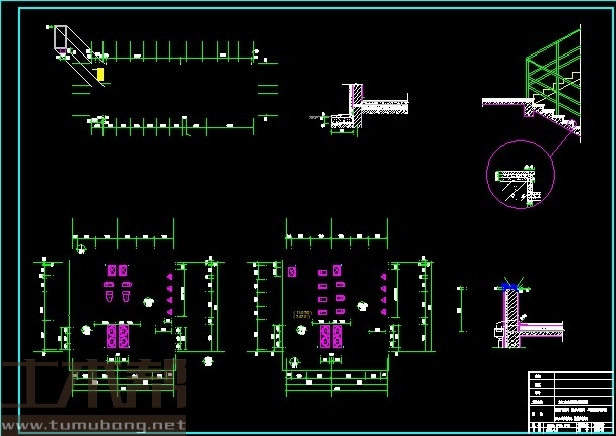Select the magenta triangle urinals in left plan
Image resolution: width=616 pixels, height=436 pixels.
170,294
